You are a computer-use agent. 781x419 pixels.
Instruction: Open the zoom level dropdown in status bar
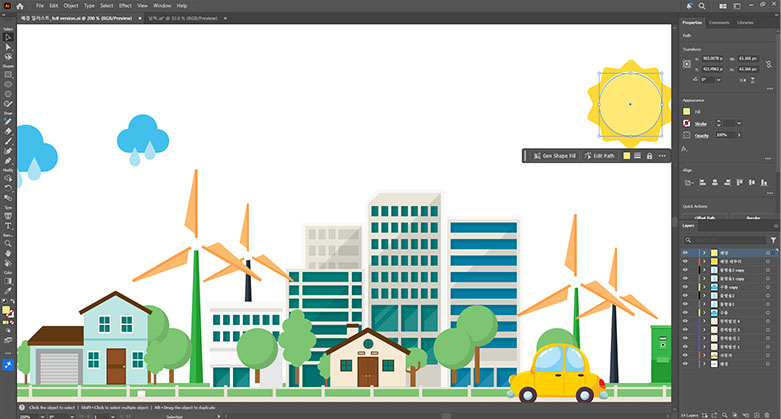[x=42, y=417]
